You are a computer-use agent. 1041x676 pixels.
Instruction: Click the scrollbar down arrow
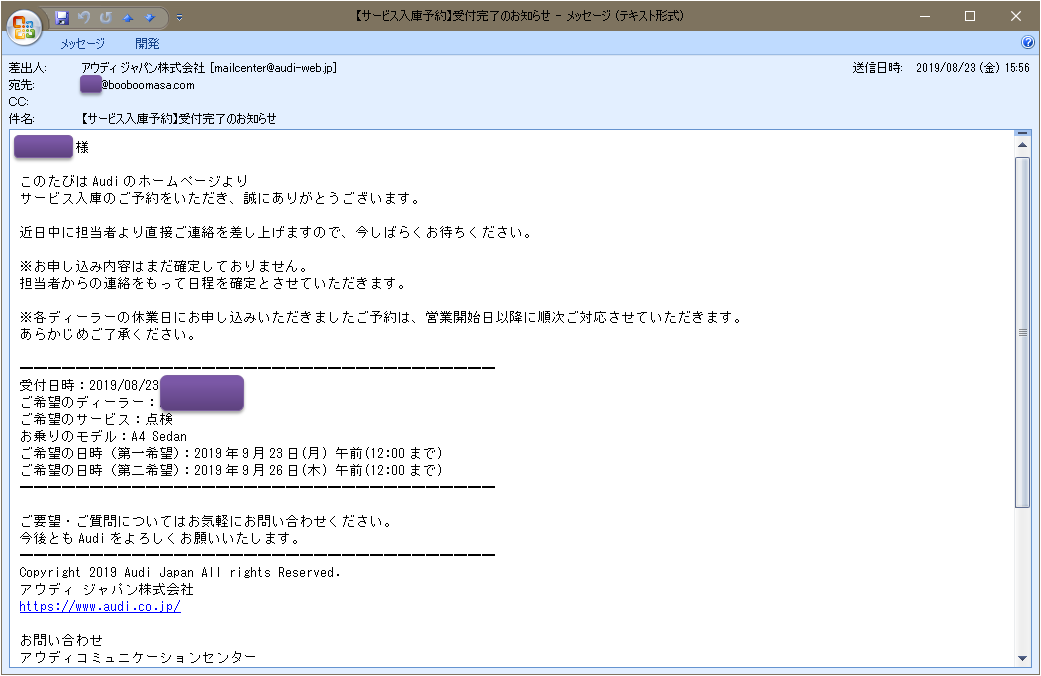[x=1022, y=659]
